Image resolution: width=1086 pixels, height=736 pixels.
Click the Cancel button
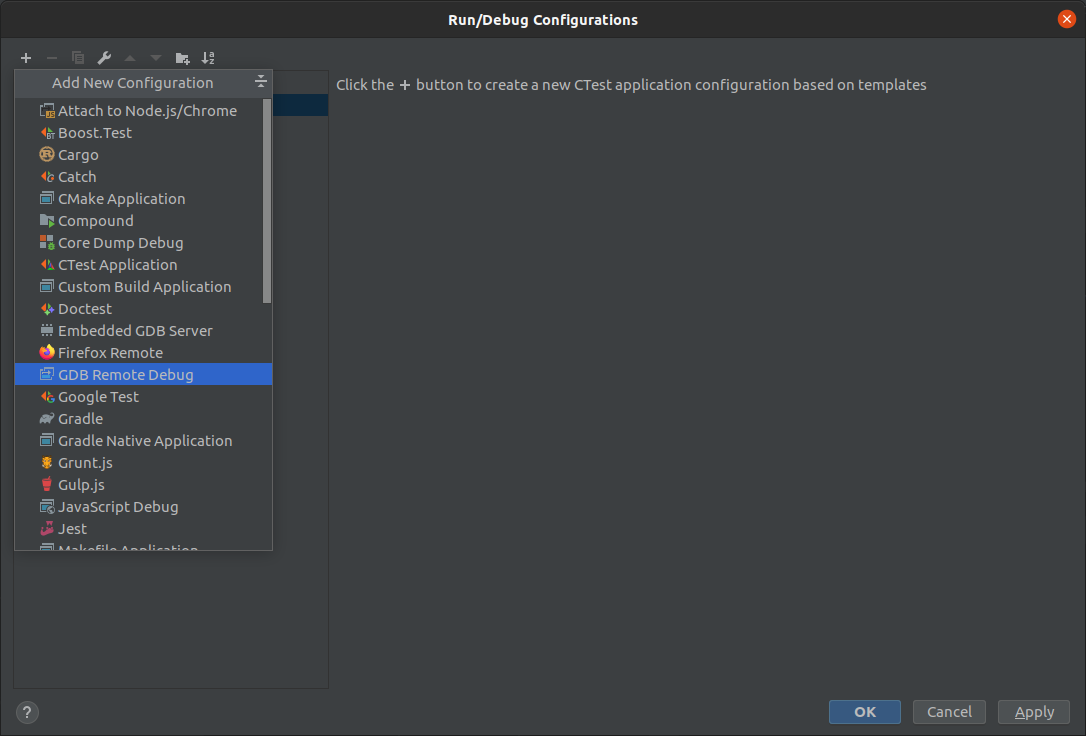point(949,712)
